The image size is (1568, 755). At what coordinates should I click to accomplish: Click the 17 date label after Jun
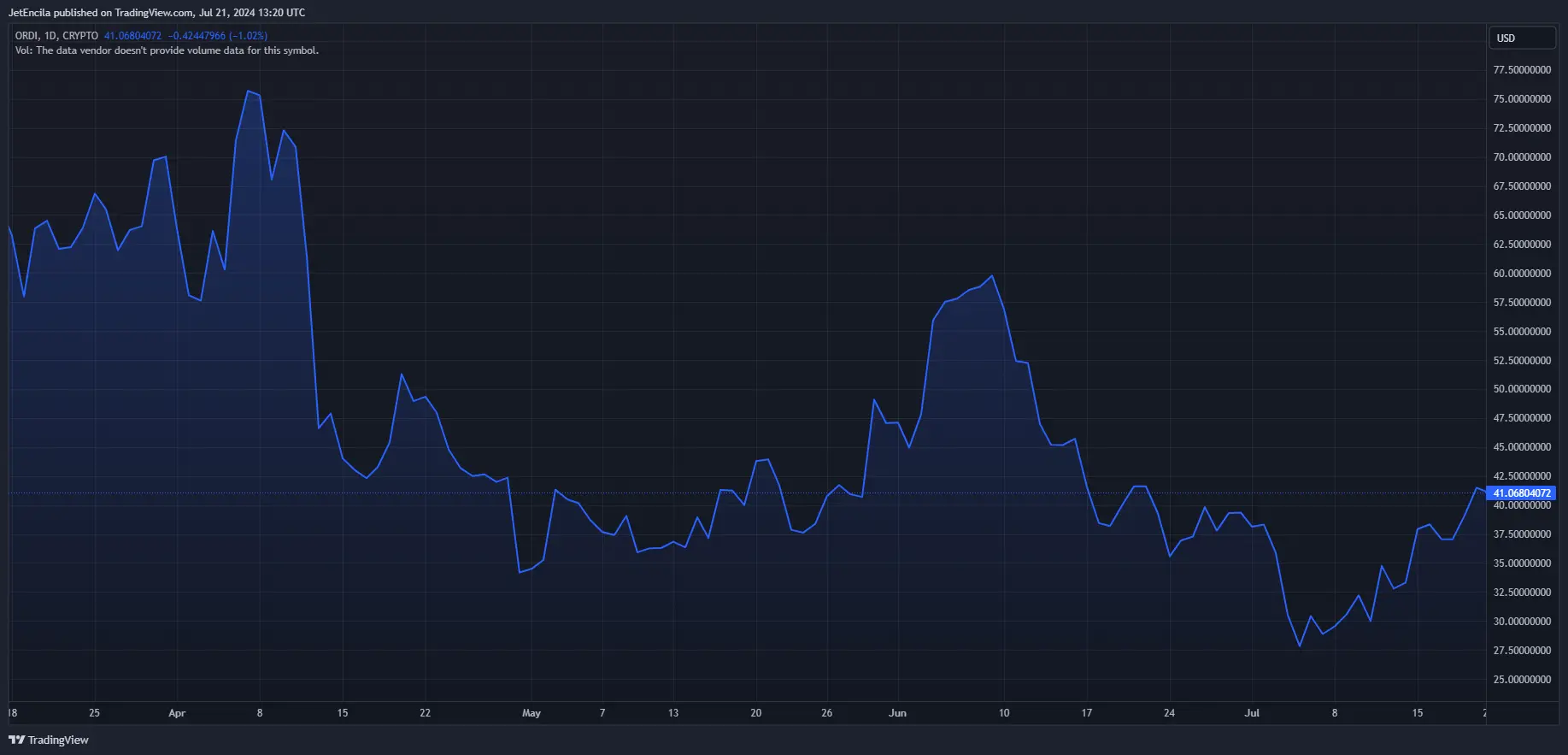(x=1087, y=713)
